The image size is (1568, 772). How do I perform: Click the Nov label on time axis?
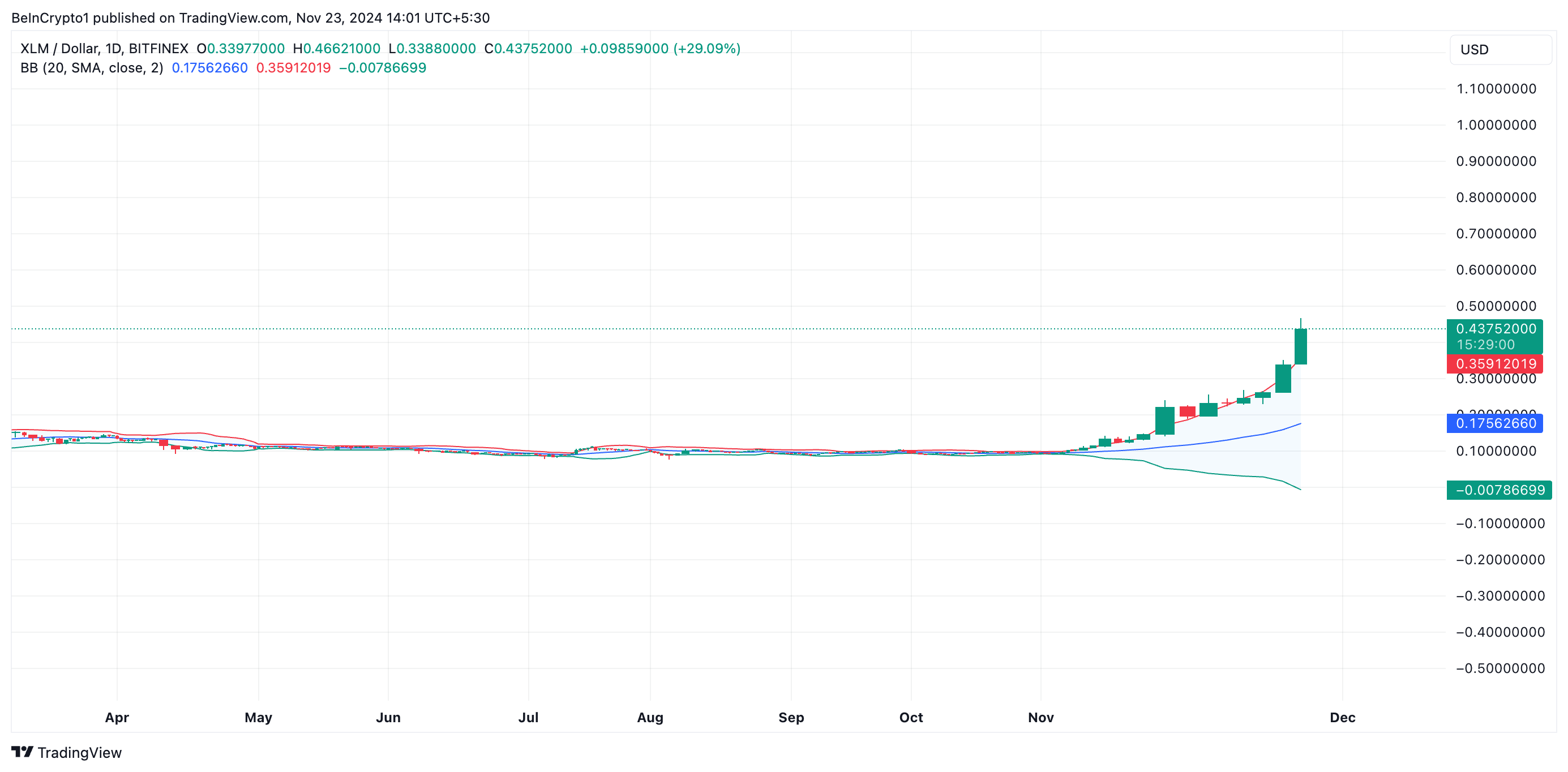[x=1040, y=717]
